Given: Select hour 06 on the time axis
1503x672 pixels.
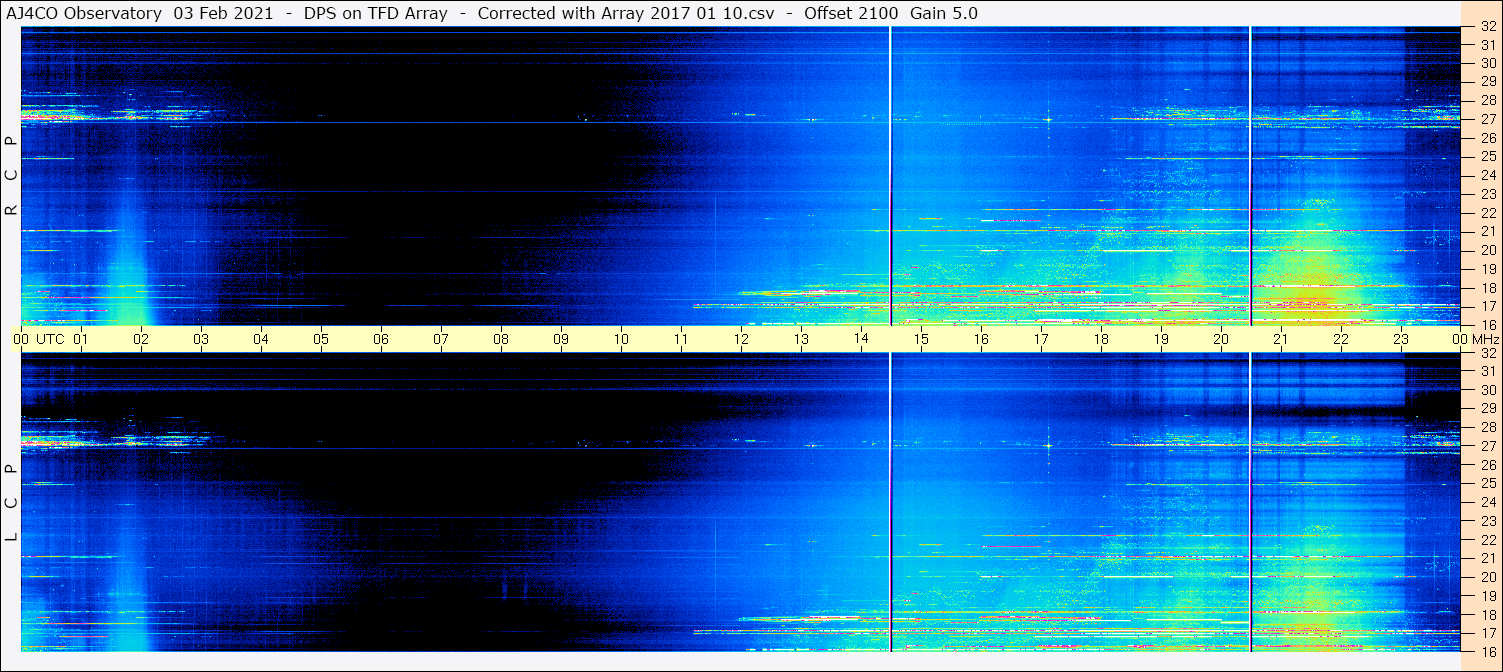Looking at the screenshot, I should pos(381,339).
